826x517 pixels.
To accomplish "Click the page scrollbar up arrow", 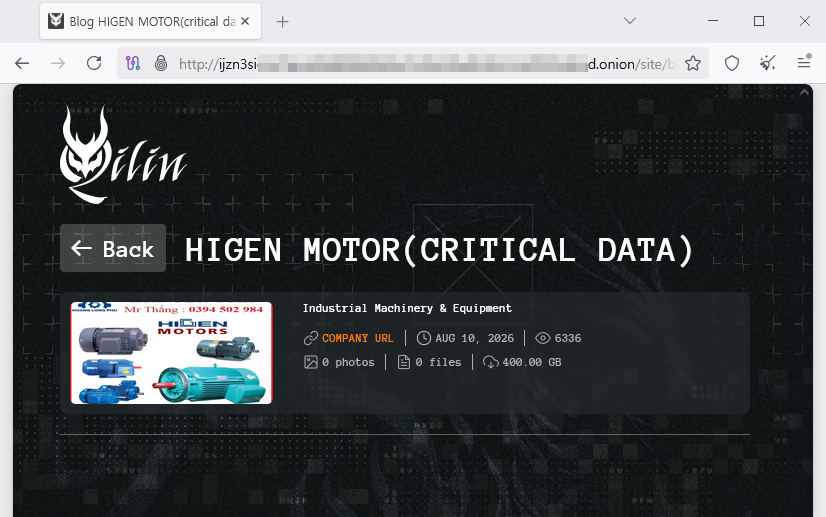I will coord(804,92).
